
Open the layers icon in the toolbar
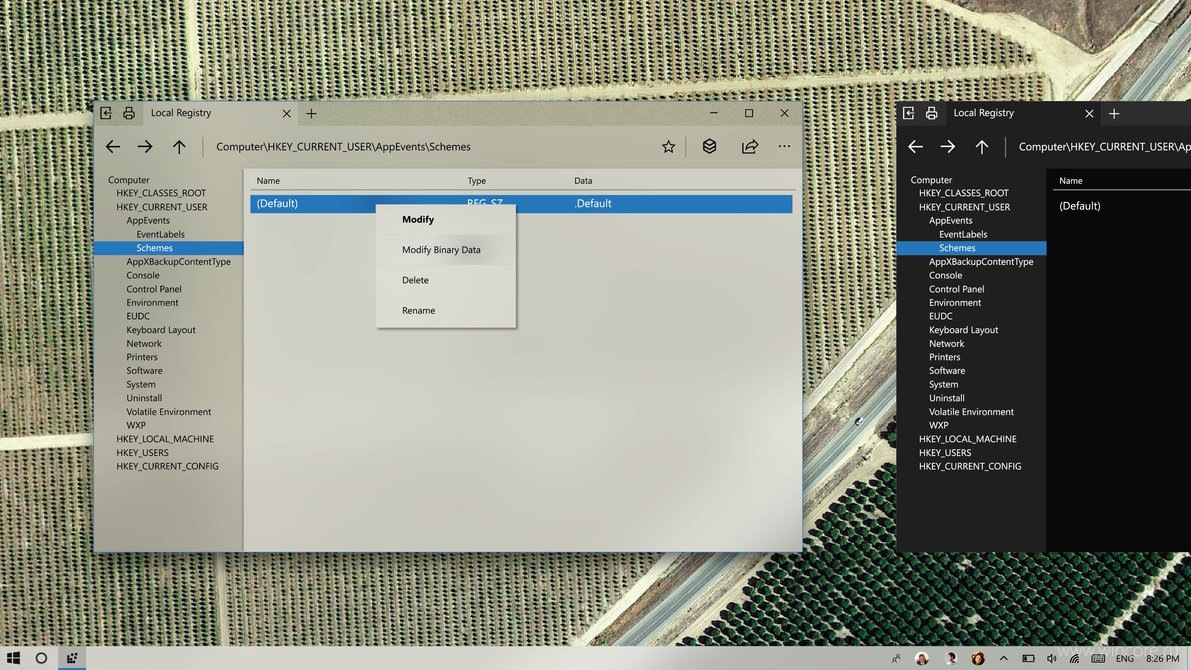click(709, 147)
